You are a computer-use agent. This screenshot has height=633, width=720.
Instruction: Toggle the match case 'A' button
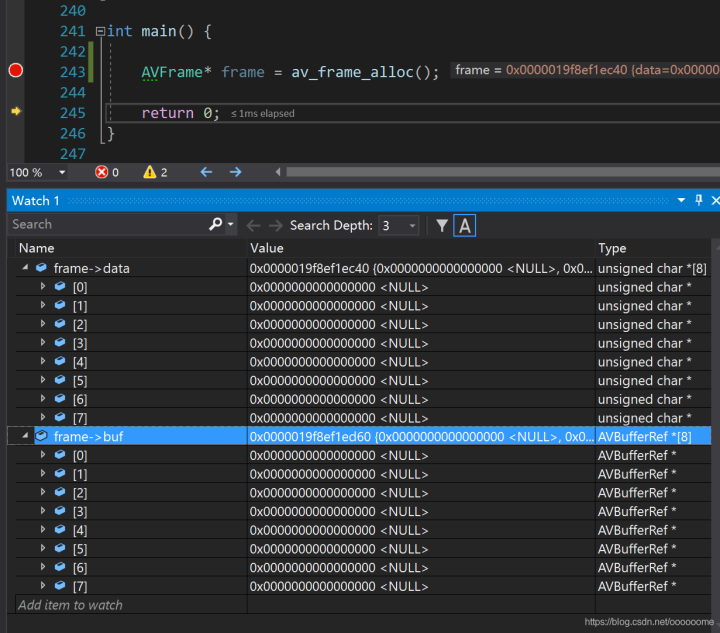click(464, 225)
